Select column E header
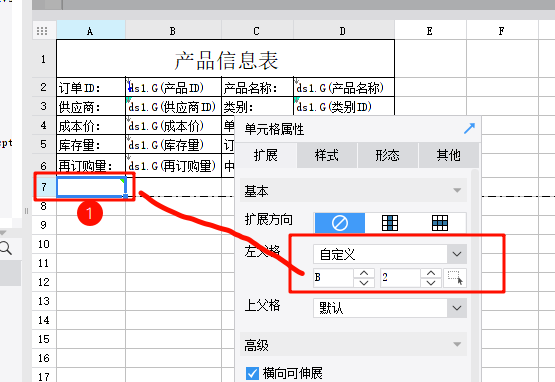Viewport: 555px width, 382px height. pos(430,31)
